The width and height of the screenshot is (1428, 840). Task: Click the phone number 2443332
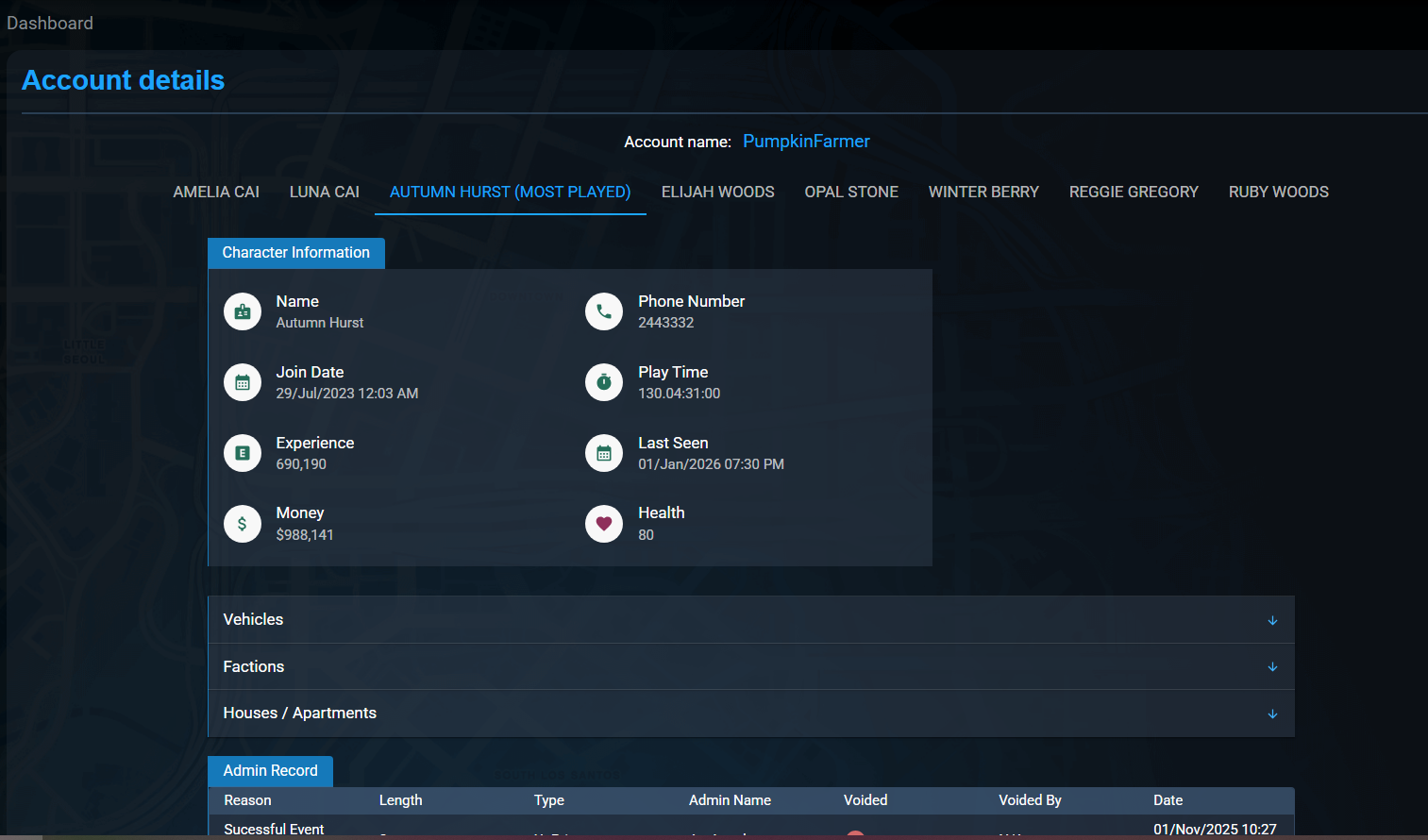coord(666,323)
